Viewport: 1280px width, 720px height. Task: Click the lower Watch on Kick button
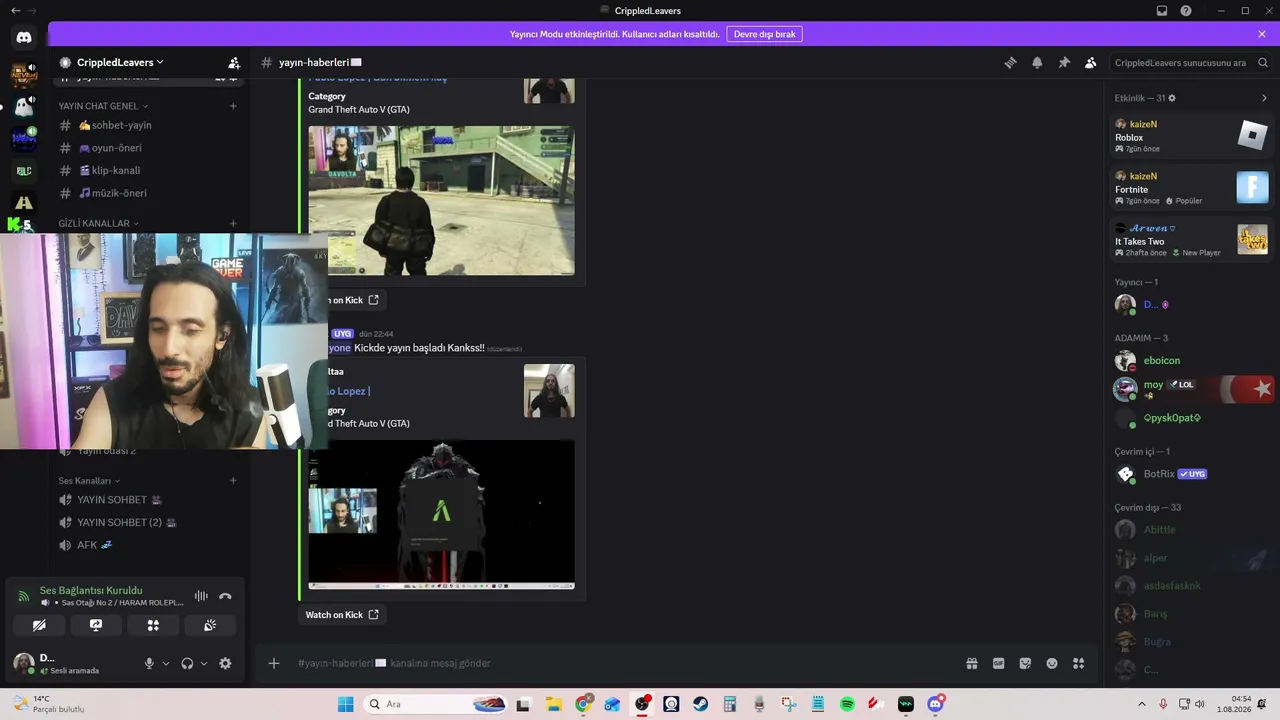(342, 615)
